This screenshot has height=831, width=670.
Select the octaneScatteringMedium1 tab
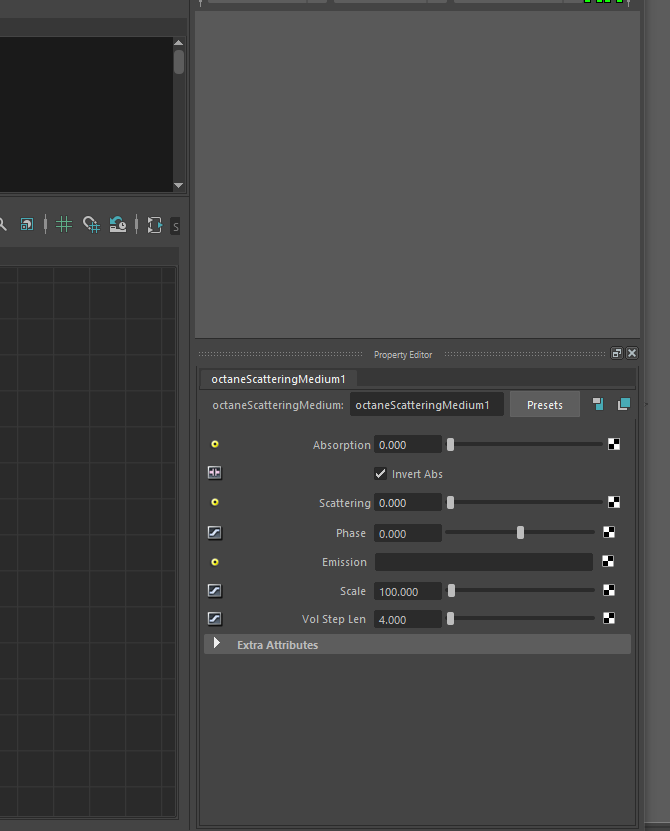click(x=278, y=379)
